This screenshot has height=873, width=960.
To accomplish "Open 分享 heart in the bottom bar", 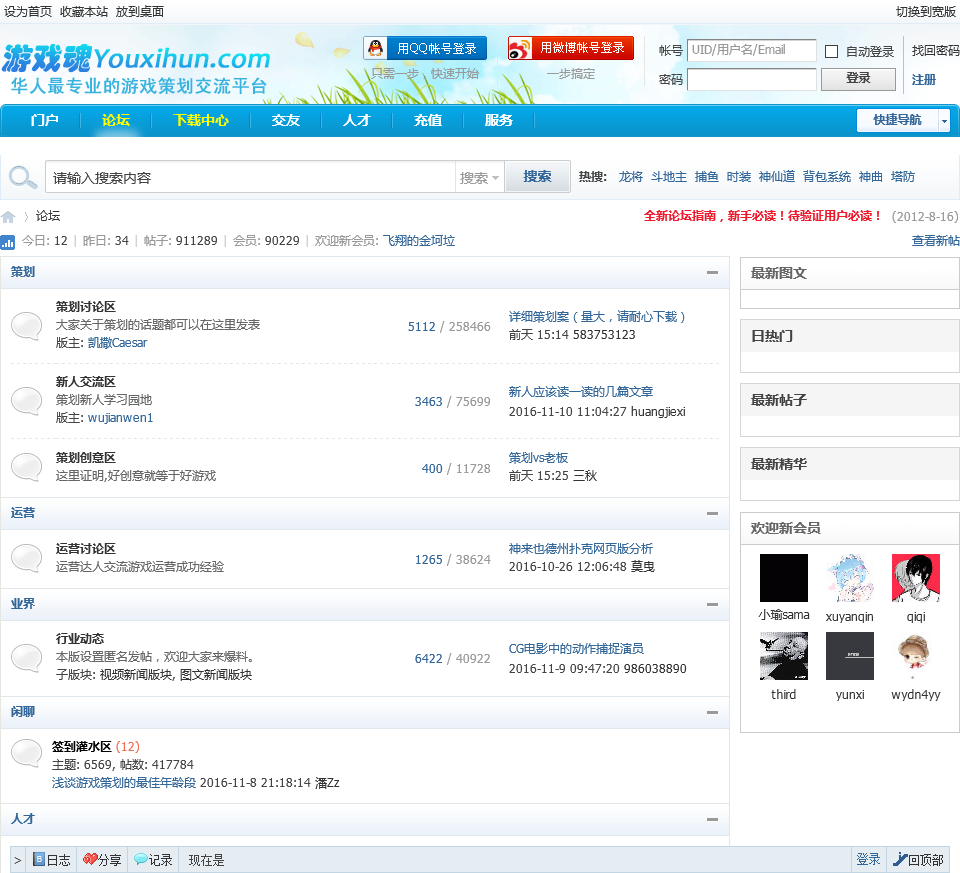I will pos(102,860).
